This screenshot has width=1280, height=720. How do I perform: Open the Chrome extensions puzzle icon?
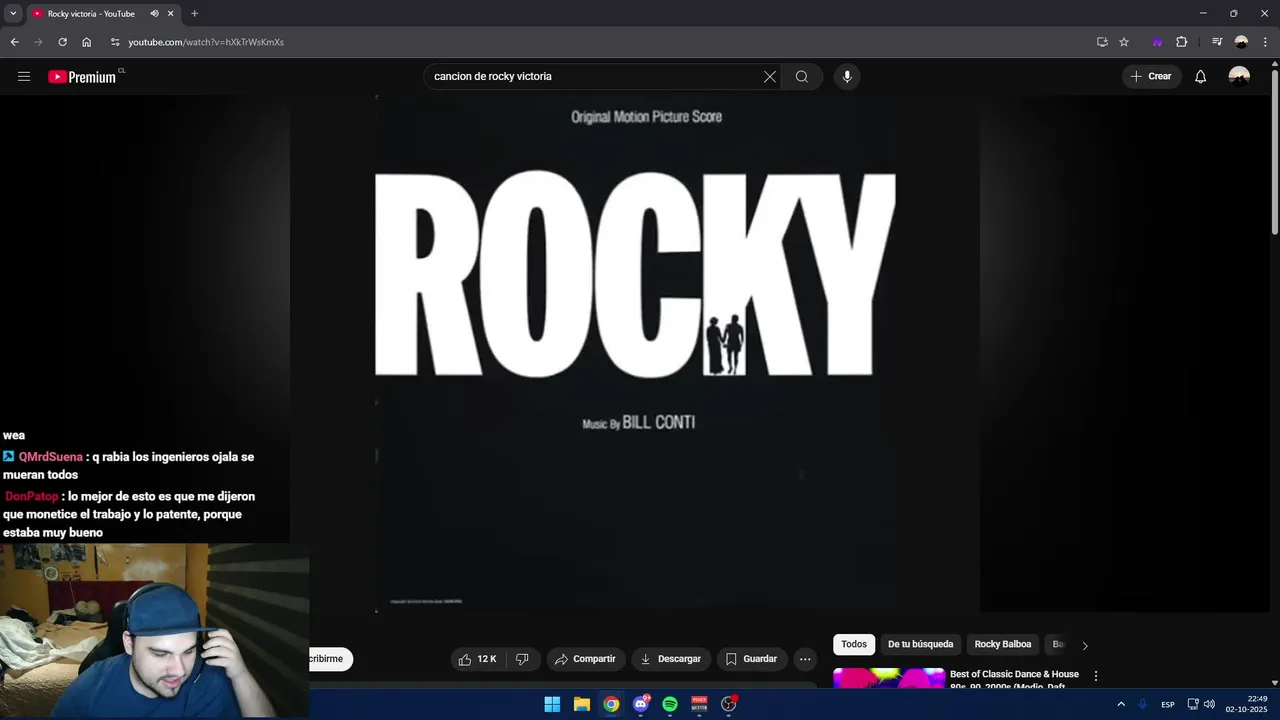pos(1181,42)
